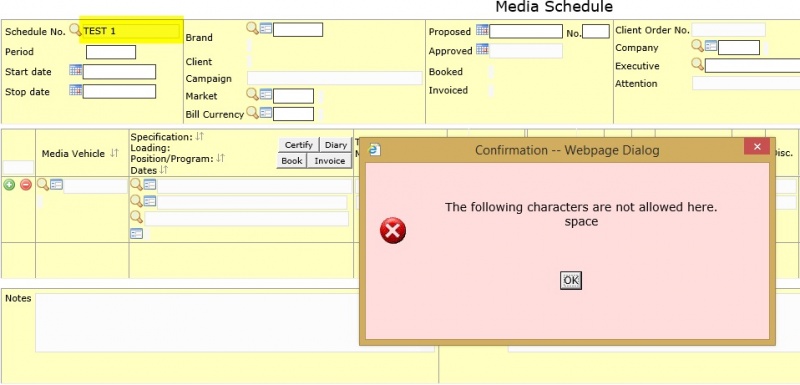Click the Period input field
The height and width of the screenshot is (385, 800).
click(111, 52)
